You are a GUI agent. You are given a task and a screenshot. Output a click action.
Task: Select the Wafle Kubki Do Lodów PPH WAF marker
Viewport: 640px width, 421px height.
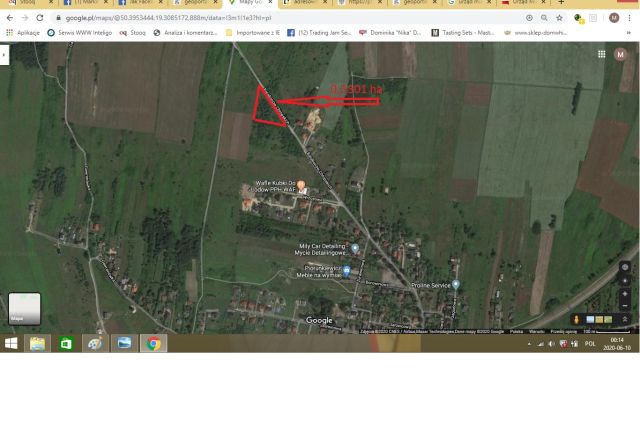(x=301, y=186)
